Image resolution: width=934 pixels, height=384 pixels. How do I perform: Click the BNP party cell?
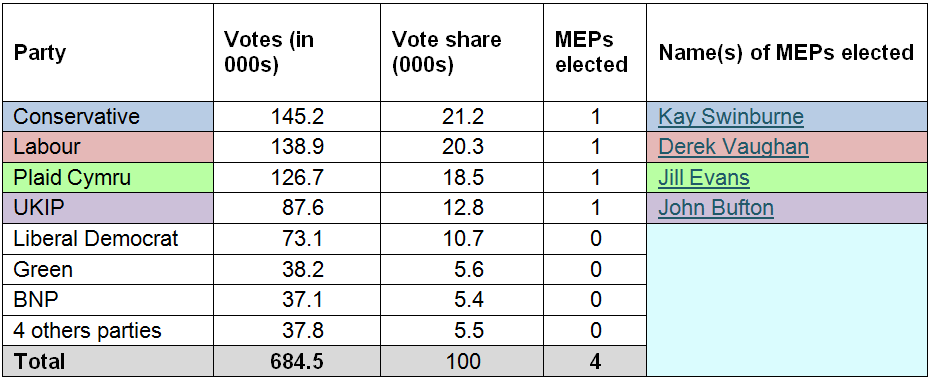108,300
